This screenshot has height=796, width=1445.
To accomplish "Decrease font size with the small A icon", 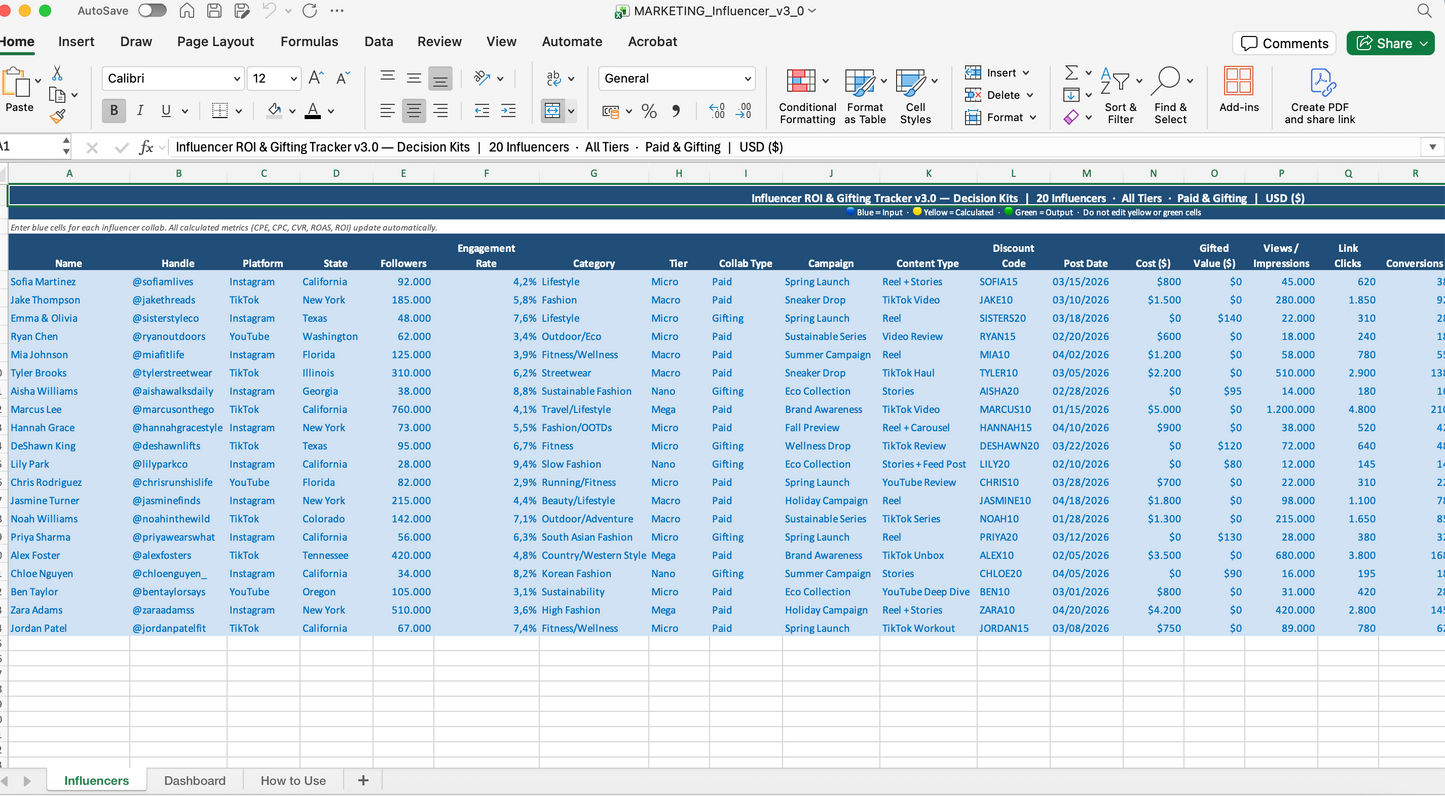I will tap(343, 78).
